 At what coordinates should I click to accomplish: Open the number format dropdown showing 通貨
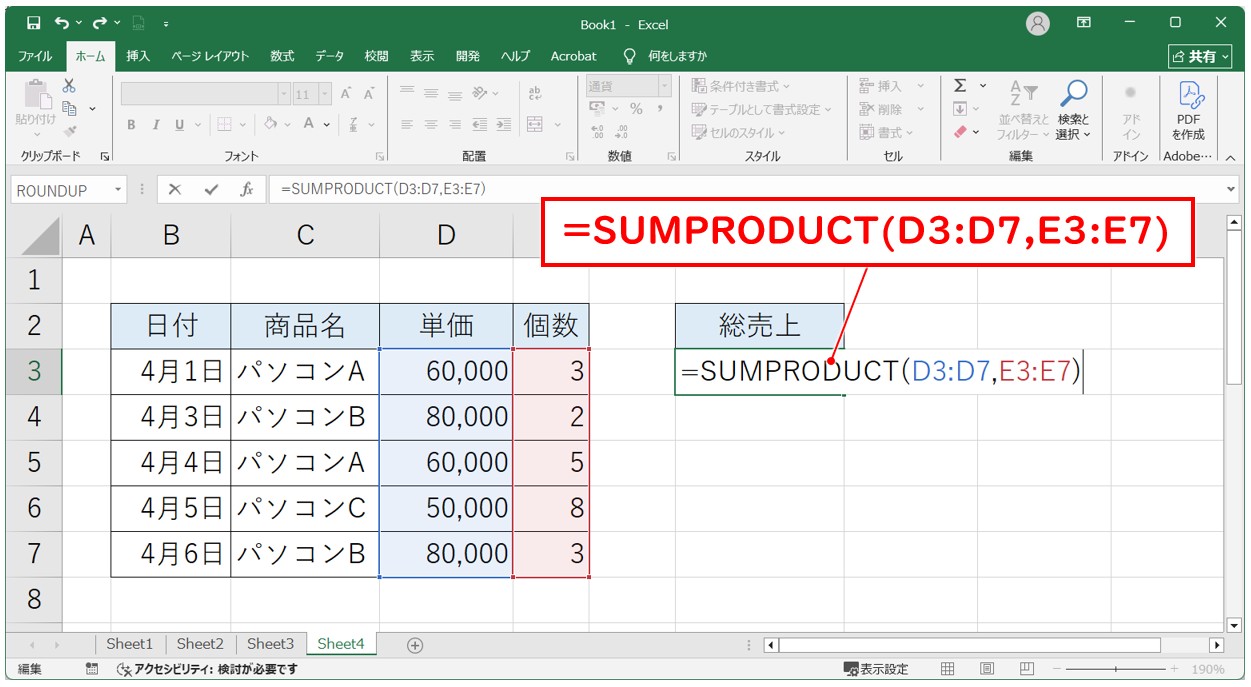click(663, 87)
